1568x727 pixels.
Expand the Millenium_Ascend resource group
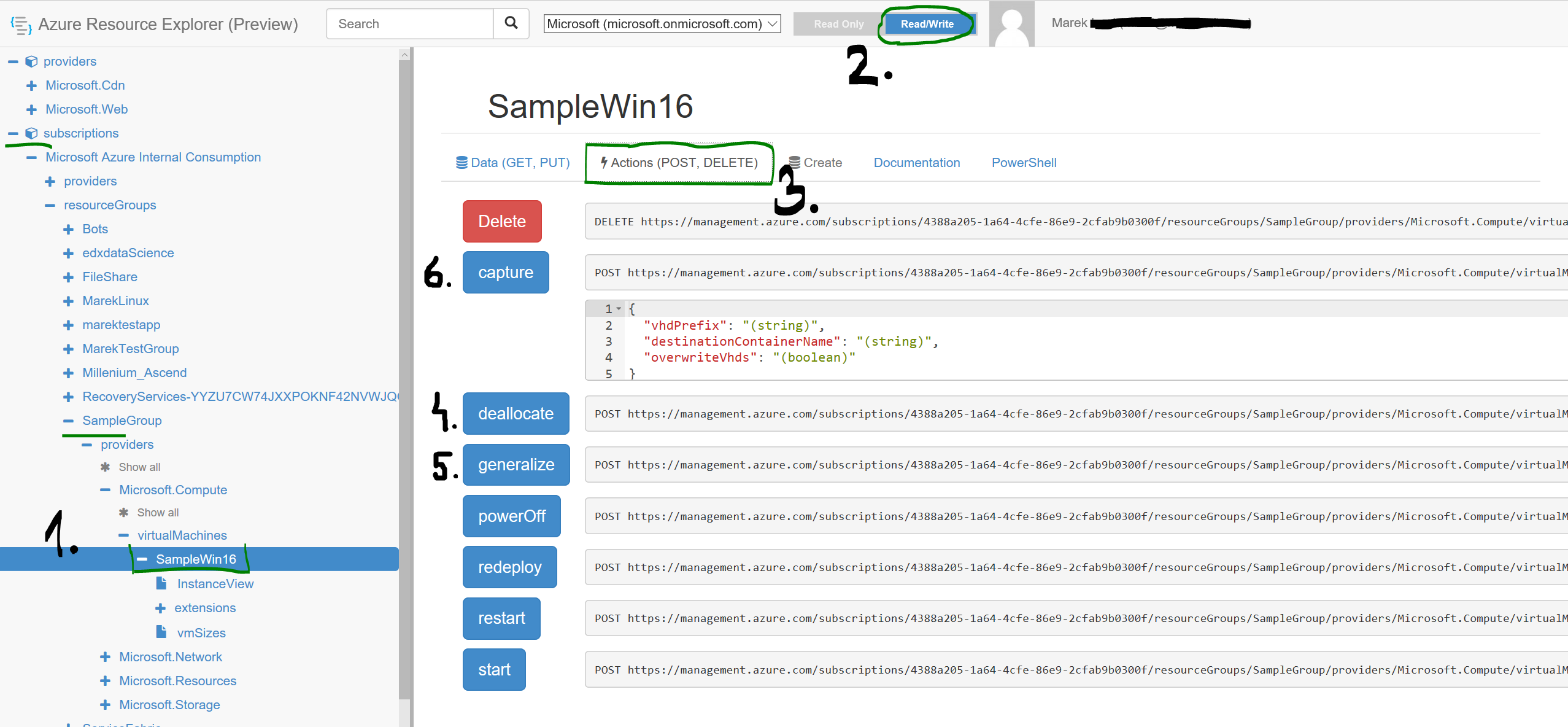[x=69, y=373]
